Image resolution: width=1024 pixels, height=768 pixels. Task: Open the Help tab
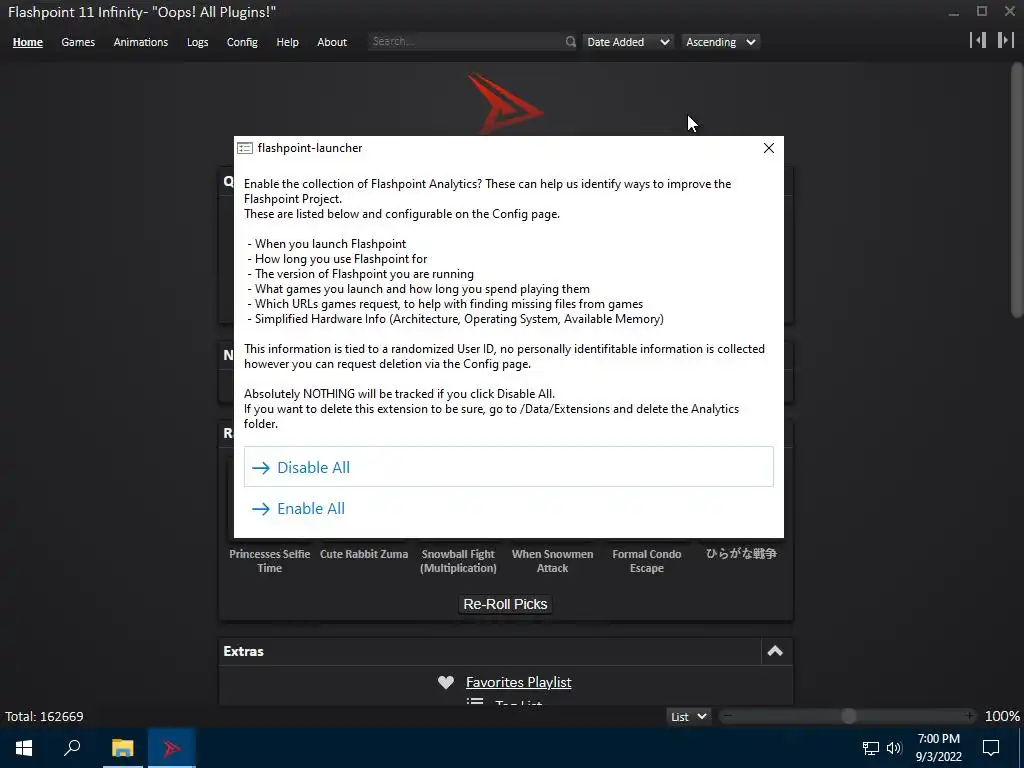pos(287,42)
